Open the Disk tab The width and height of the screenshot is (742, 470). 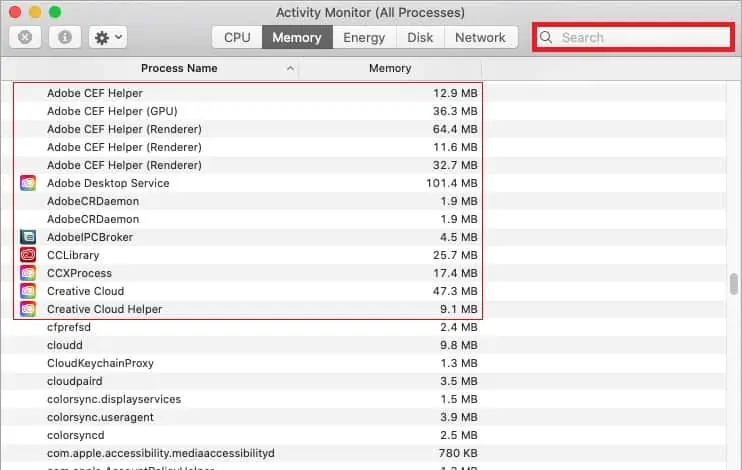click(x=420, y=38)
